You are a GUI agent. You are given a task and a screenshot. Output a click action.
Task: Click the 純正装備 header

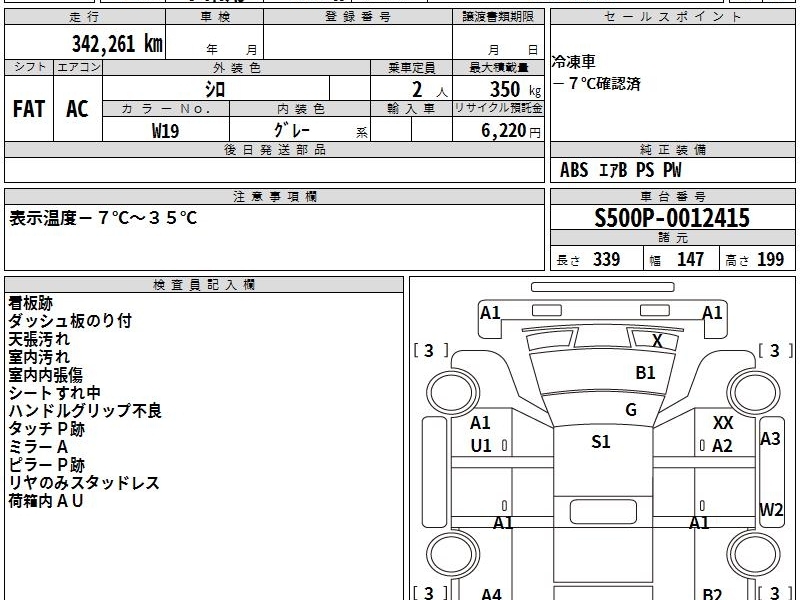click(672, 150)
